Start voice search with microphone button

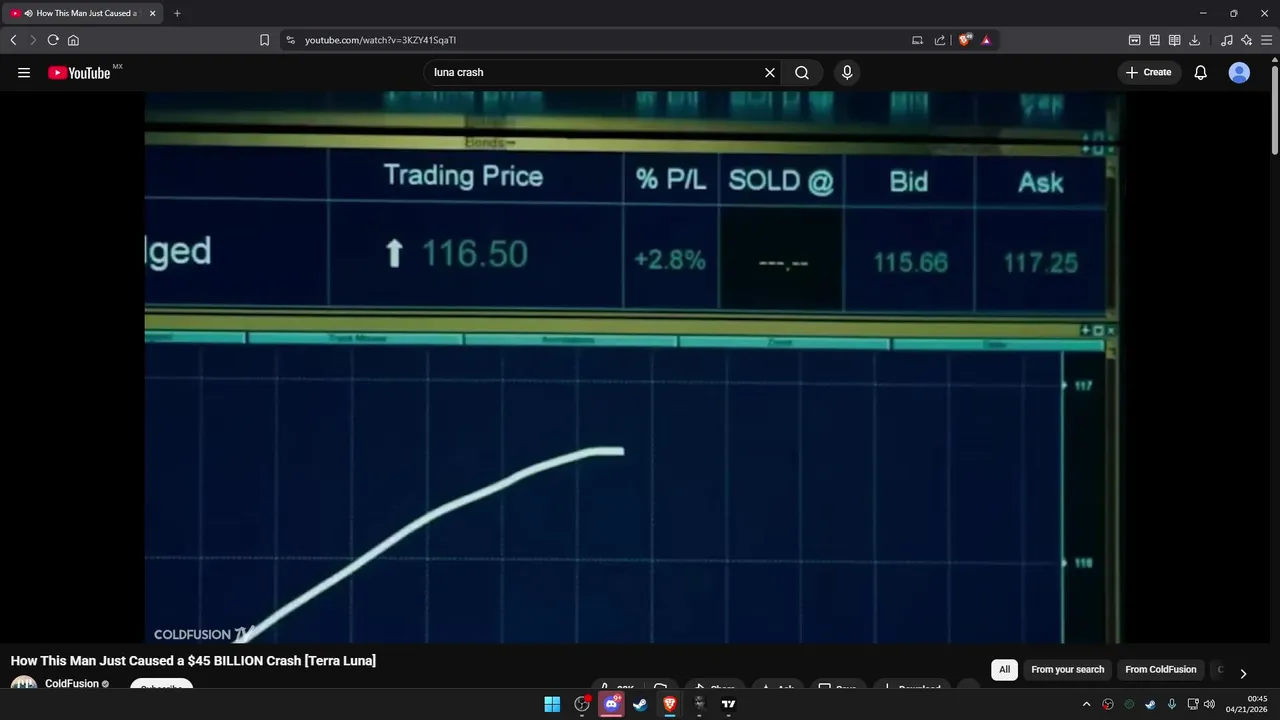tap(847, 72)
